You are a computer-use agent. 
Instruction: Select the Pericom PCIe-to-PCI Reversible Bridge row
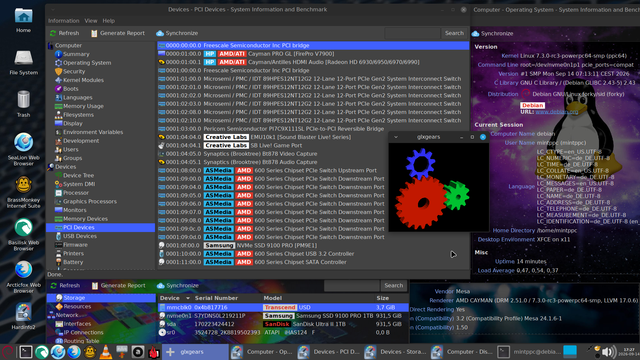[313, 129]
